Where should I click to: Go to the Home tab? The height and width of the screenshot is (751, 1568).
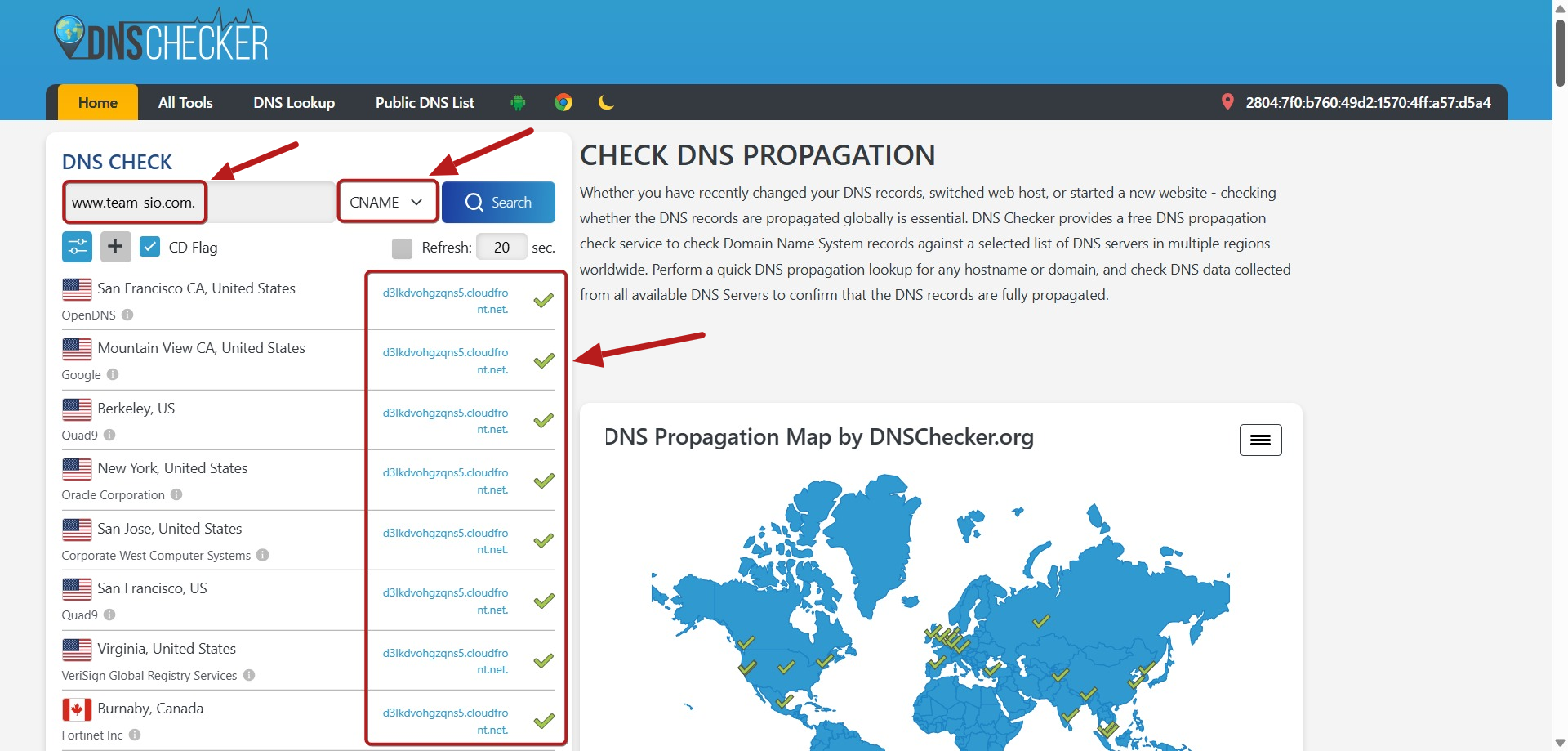[98, 102]
